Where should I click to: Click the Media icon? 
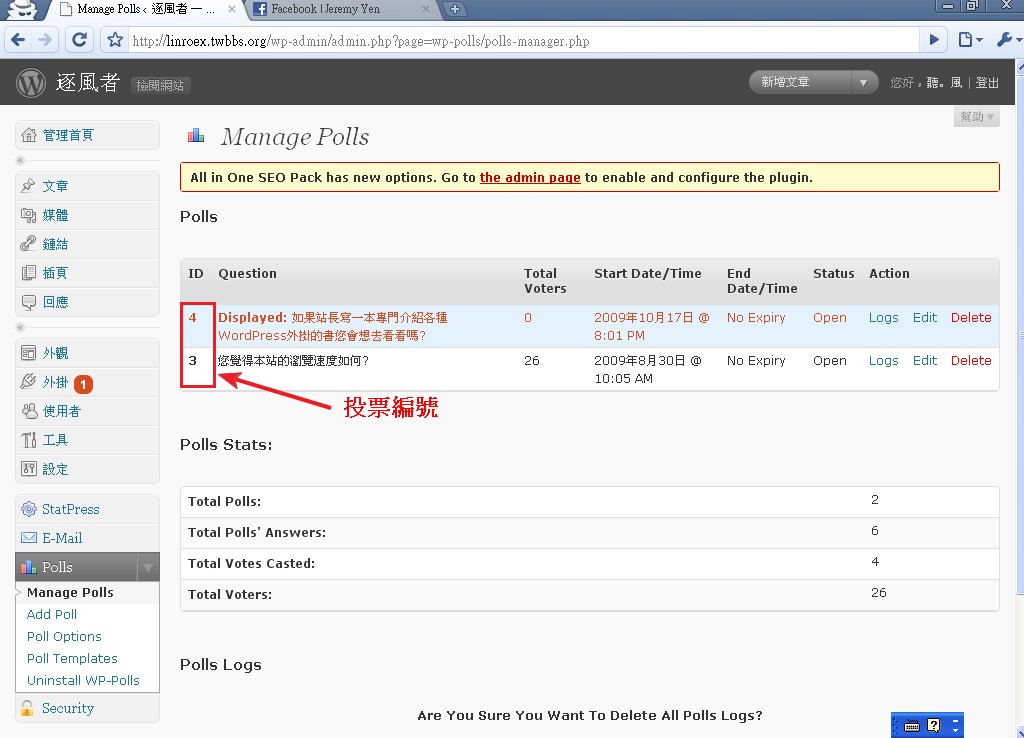pyautogui.click(x=28, y=215)
